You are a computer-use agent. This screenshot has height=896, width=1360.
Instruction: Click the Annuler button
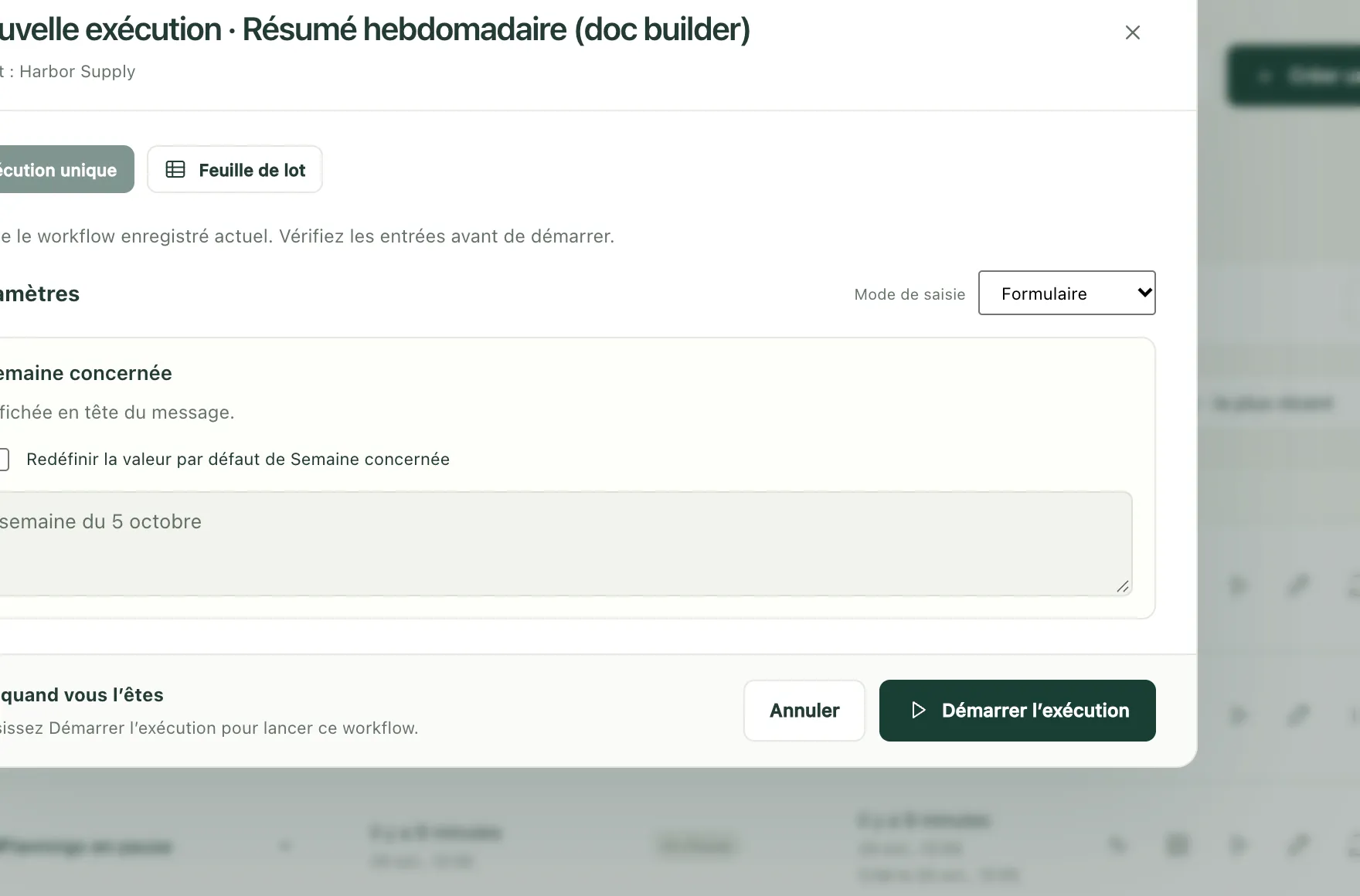coord(804,711)
